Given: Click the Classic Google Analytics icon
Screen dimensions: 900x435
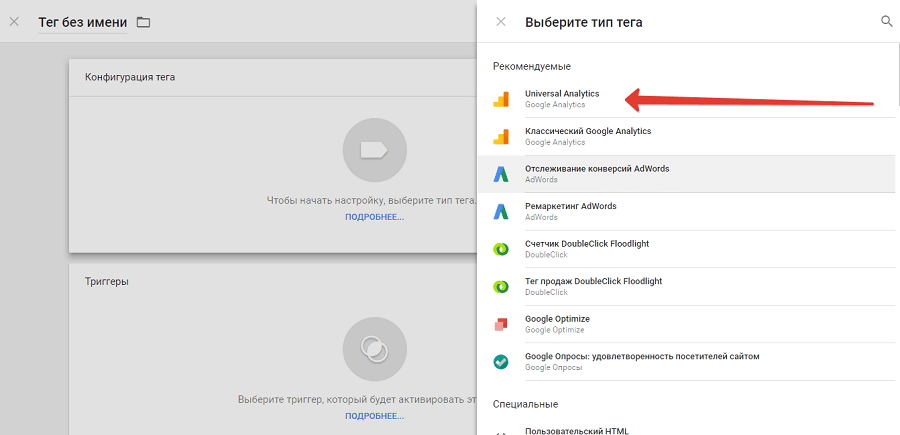Looking at the screenshot, I should (501, 136).
